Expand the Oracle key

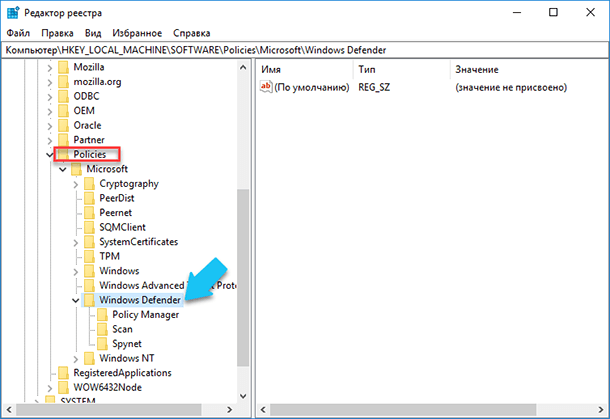click(49, 126)
